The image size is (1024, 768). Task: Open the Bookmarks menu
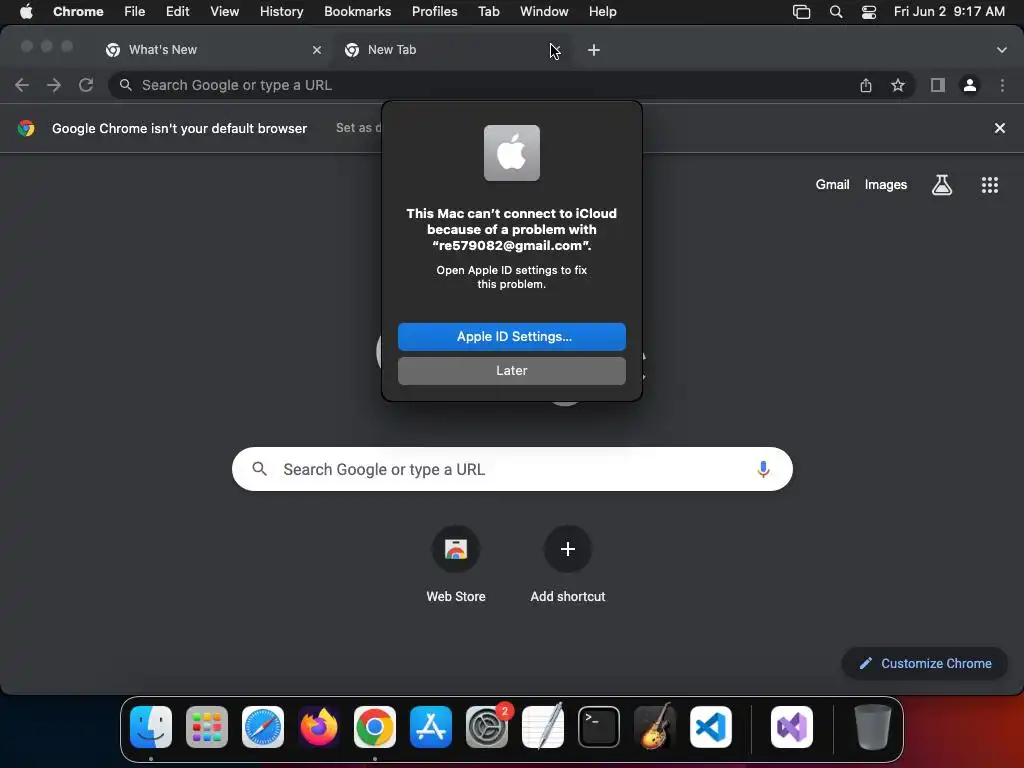(357, 11)
